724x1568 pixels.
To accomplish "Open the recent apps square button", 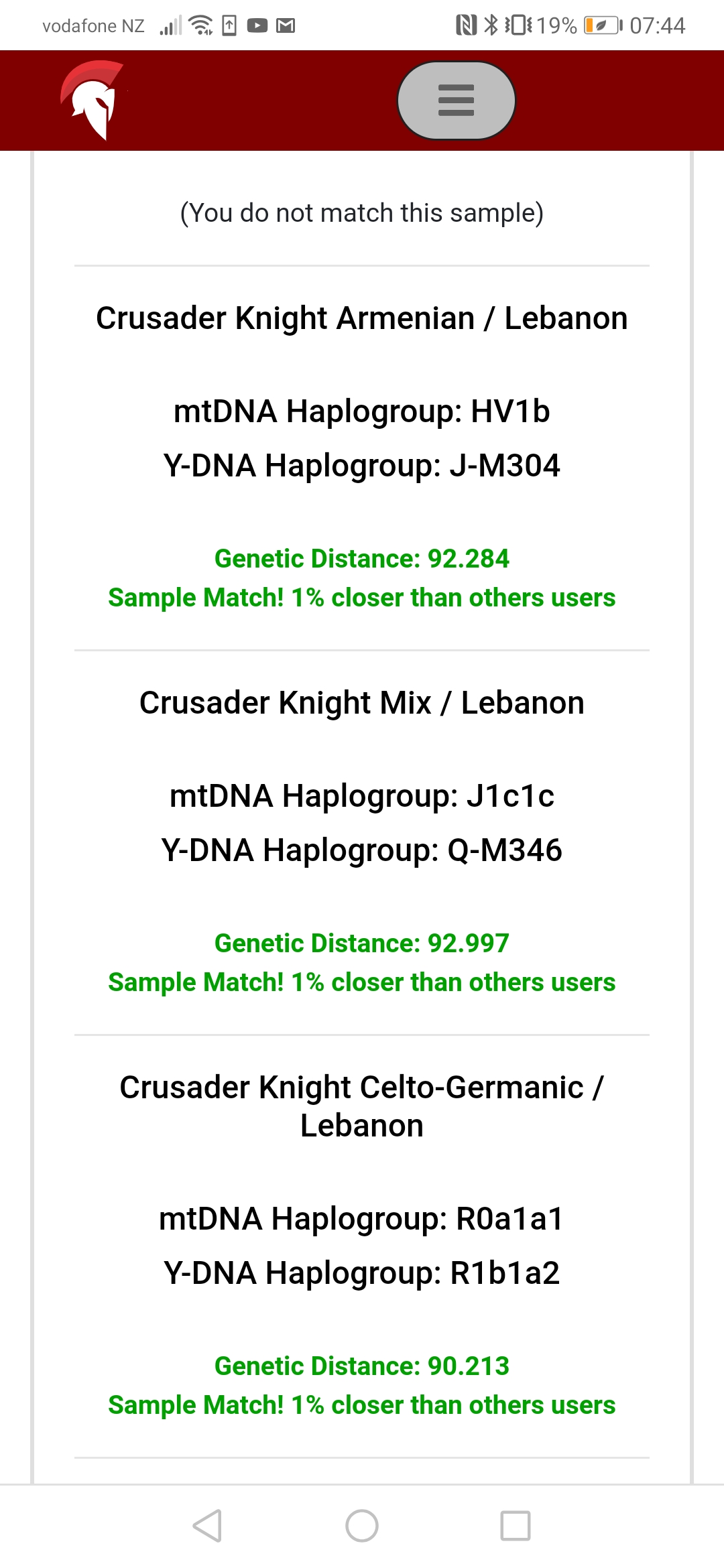I will (516, 1526).
